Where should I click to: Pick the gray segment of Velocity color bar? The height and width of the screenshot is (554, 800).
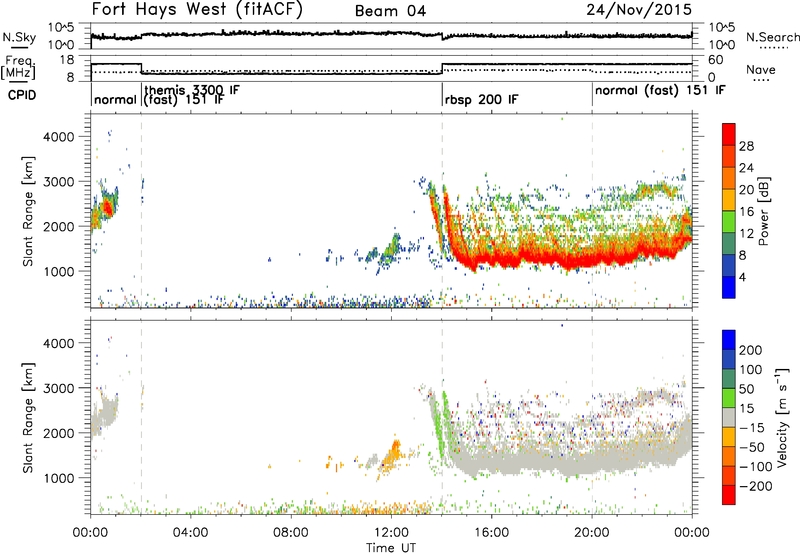[729, 417]
